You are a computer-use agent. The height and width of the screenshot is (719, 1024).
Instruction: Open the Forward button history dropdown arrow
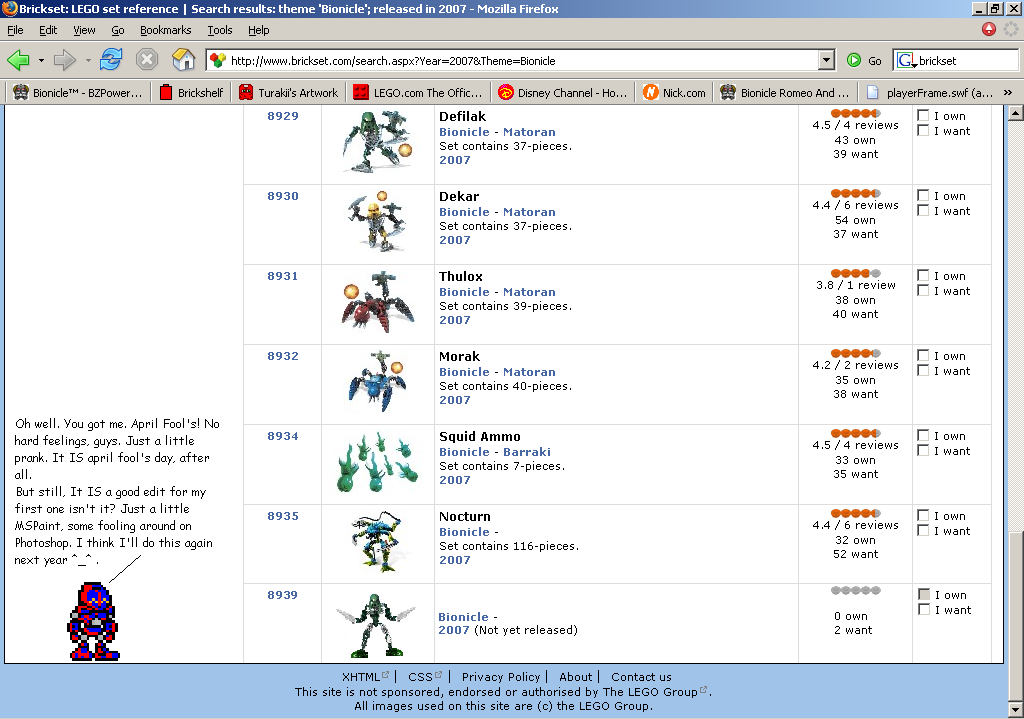pyautogui.click(x=88, y=60)
